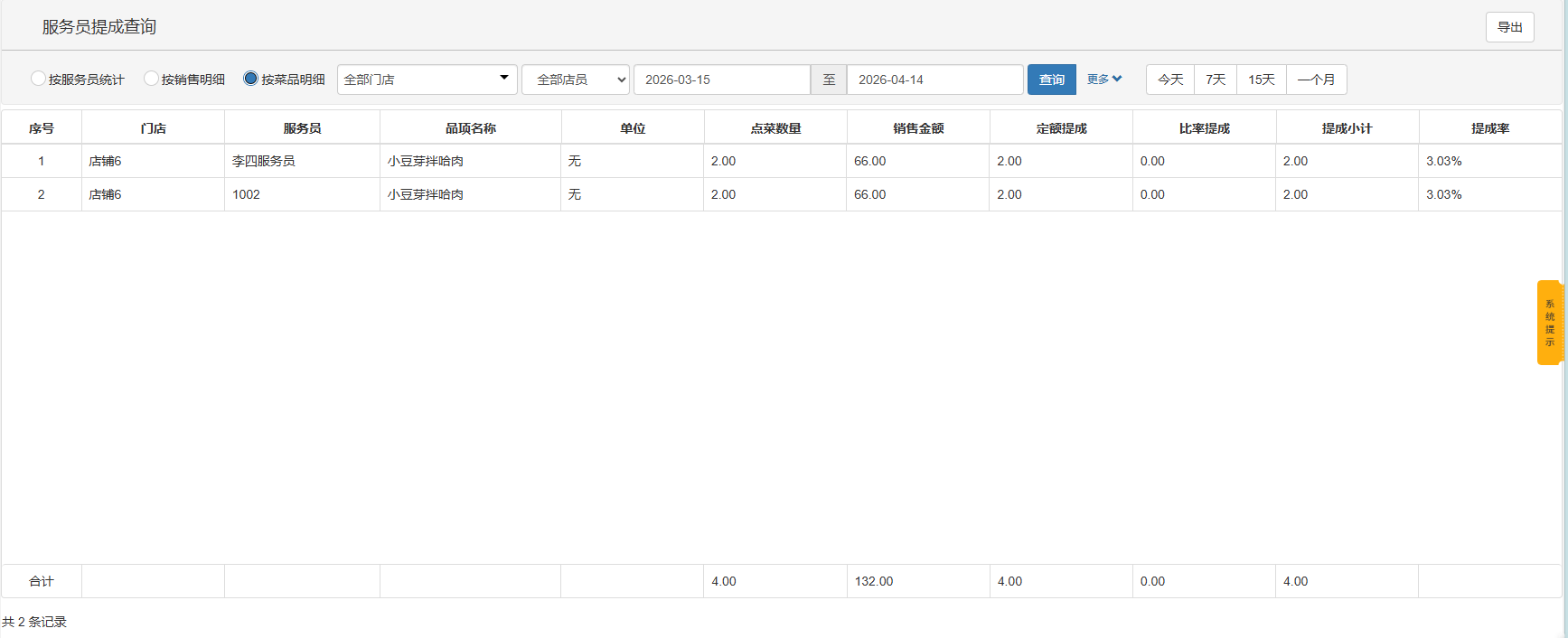Select the row for waiter 1002
This screenshot has height=638, width=1568.
tap(782, 194)
